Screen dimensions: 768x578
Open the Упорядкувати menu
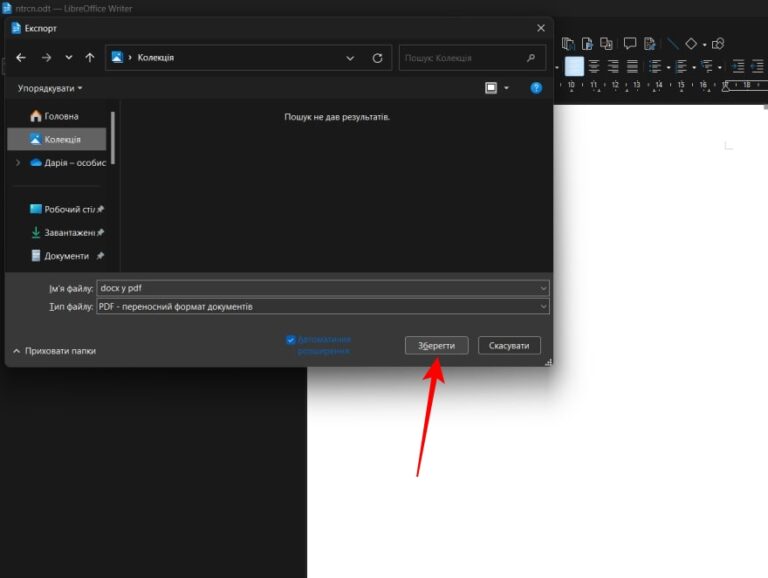point(50,88)
